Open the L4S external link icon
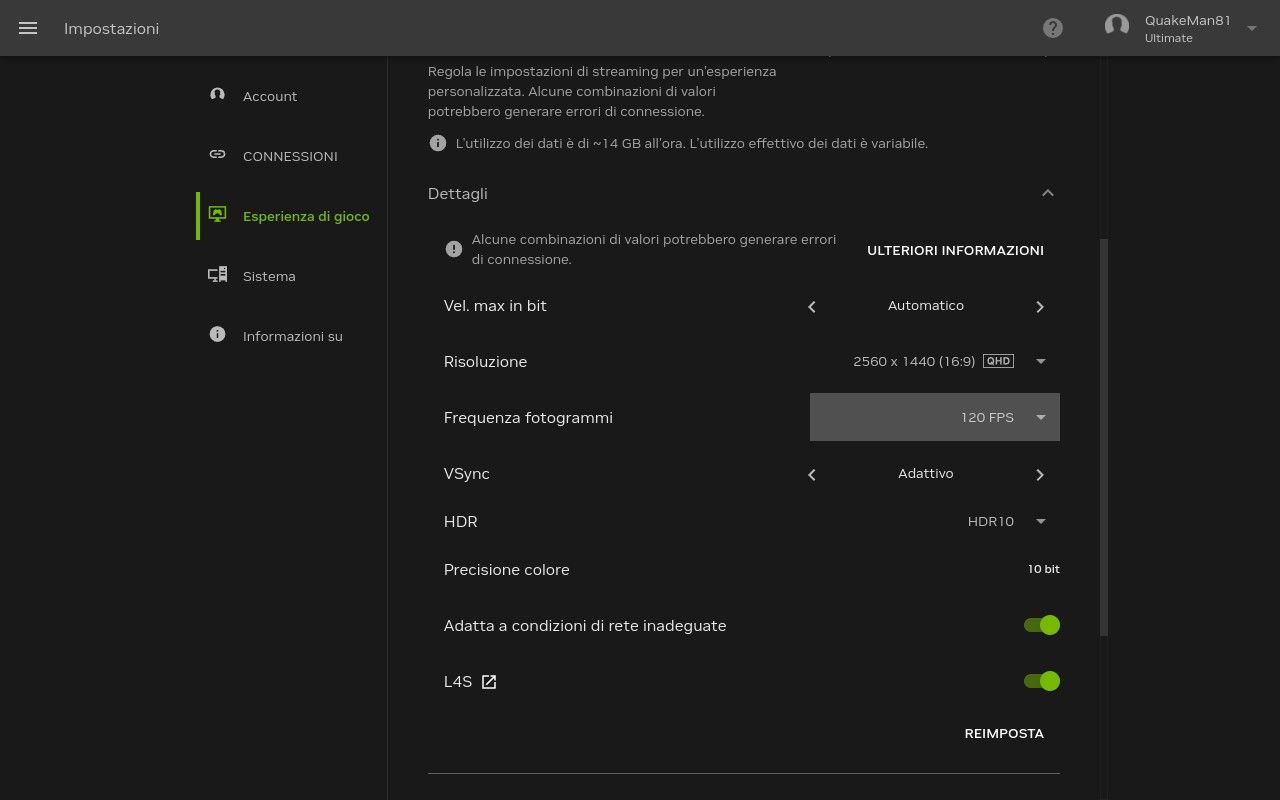This screenshot has width=1280, height=800. point(488,681)
